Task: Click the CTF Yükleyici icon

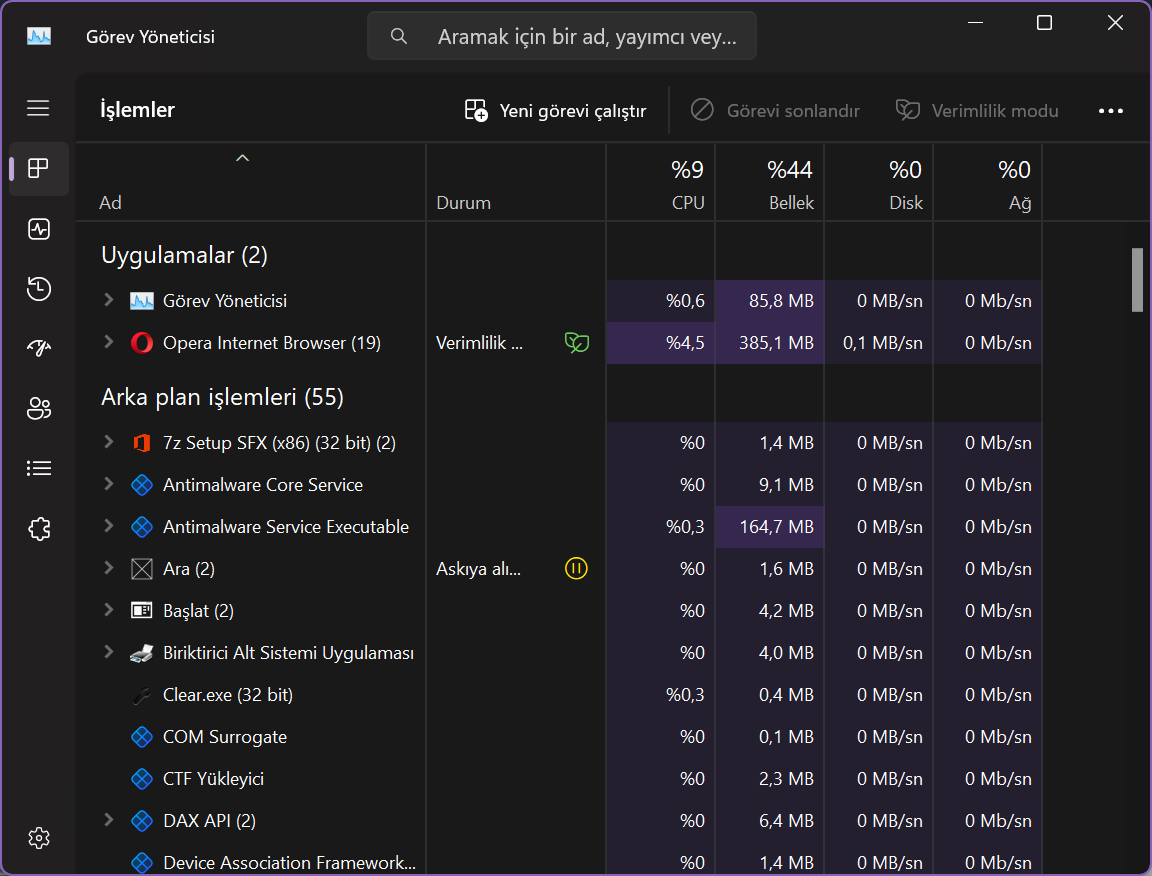Action: 142,778
